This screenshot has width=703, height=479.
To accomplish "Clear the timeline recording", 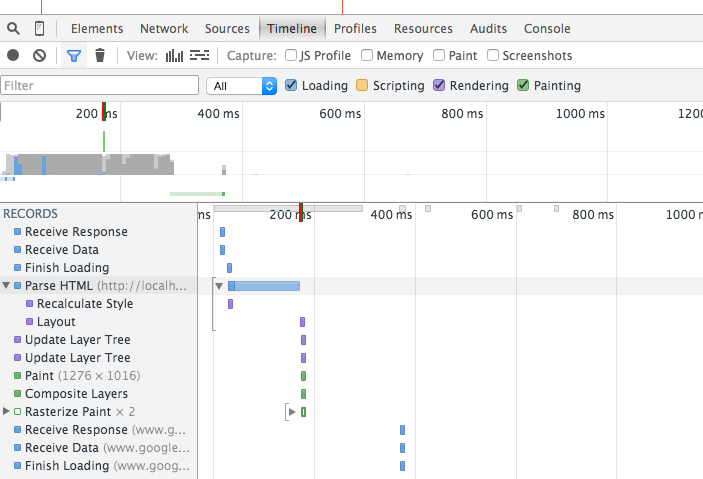I will [39, 56].
